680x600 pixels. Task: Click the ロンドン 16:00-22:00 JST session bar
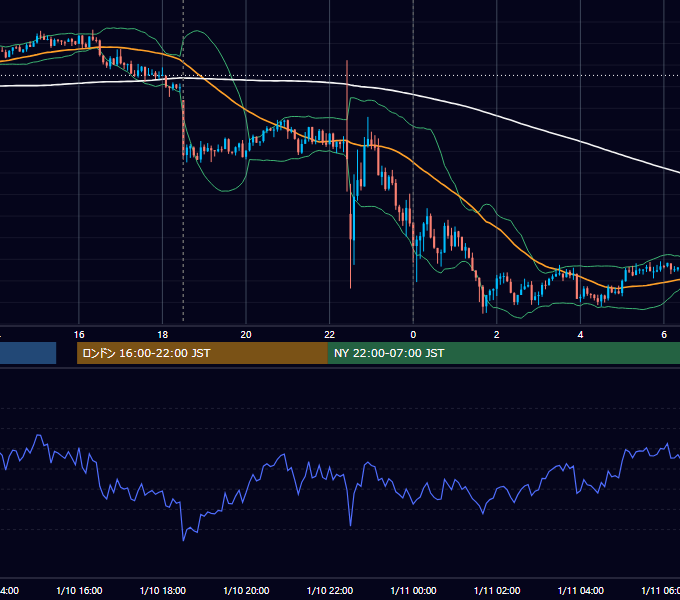pos(202,353)
